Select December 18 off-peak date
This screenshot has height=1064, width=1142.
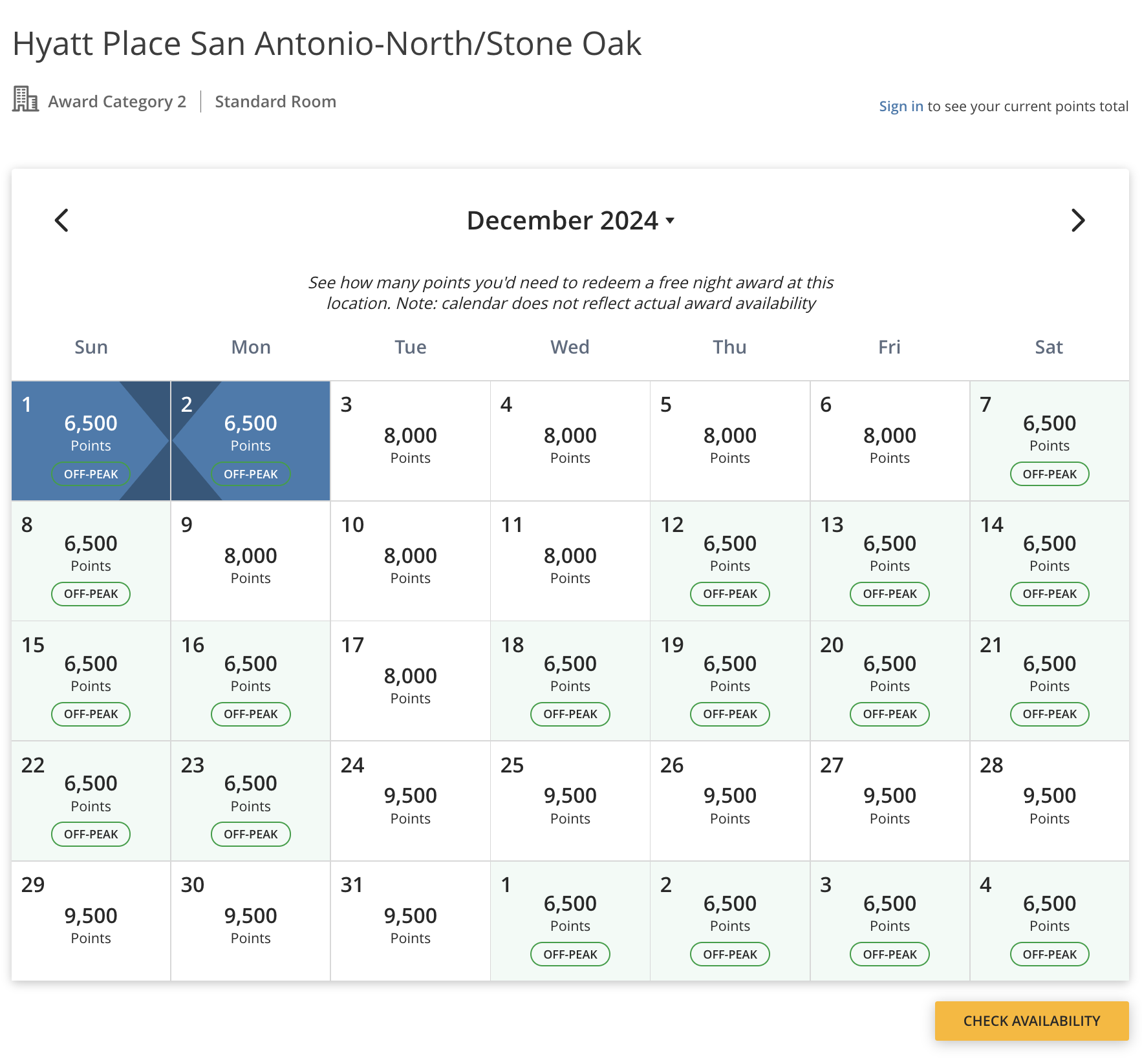point(570,681)
